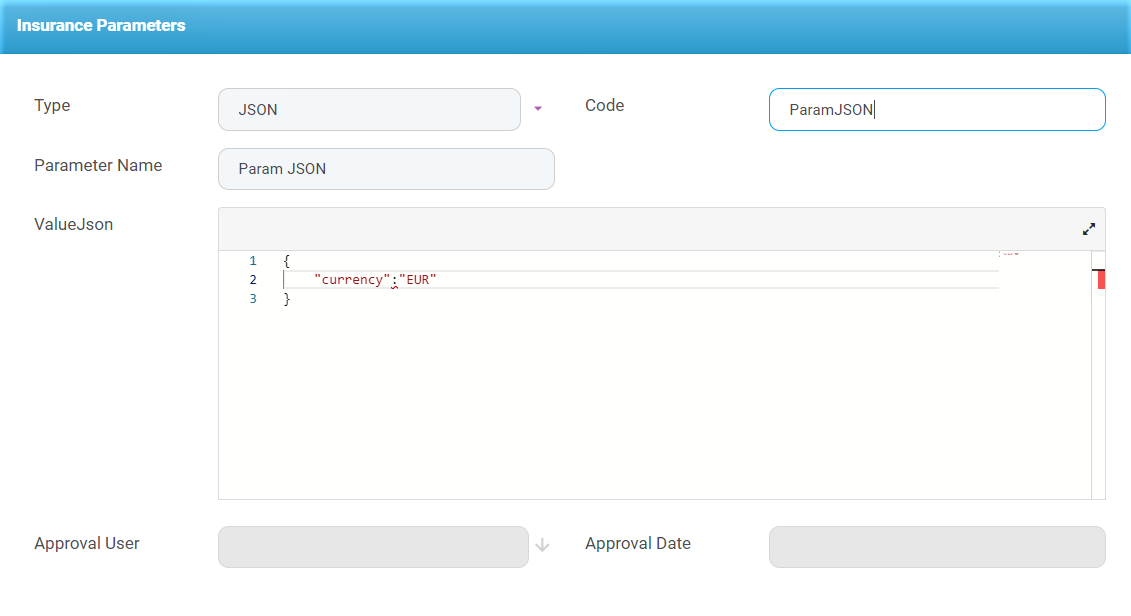1131x616 pixels.
Task: Click the closing brace on line 3
Action: (x=287, y=299)
